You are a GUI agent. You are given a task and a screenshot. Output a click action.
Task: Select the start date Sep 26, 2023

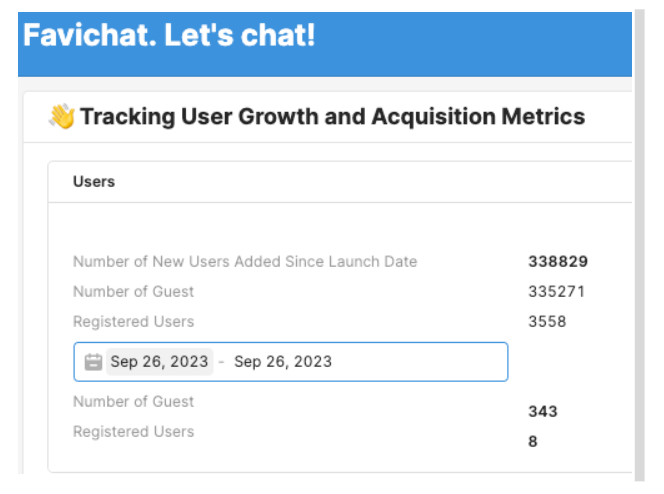pos(159,362)
